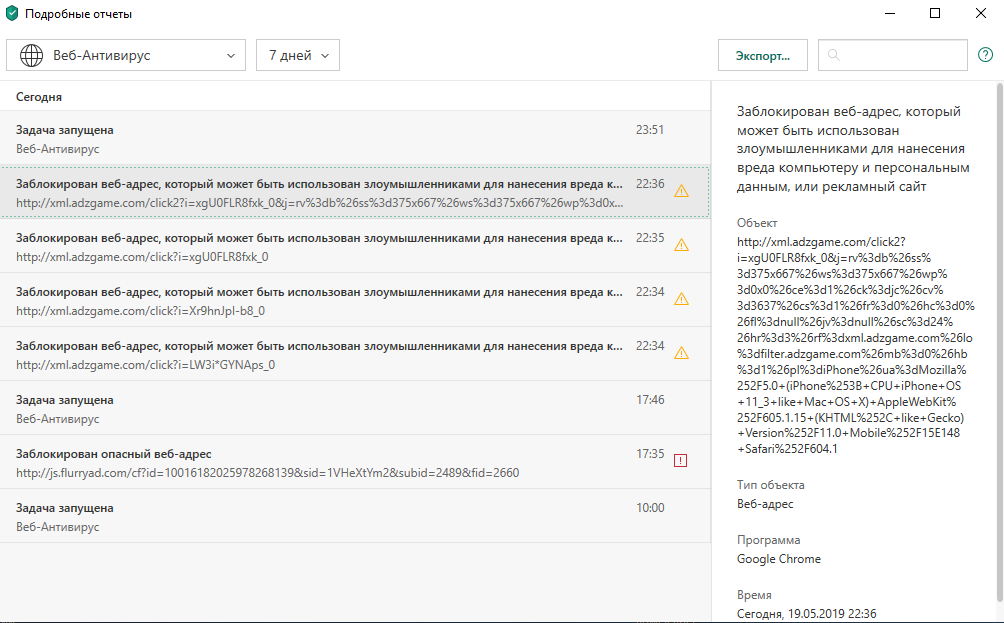Type in the report search field
Image resolution: width=1004 pixels, height=623 pixels.
[x=900, y=56]
